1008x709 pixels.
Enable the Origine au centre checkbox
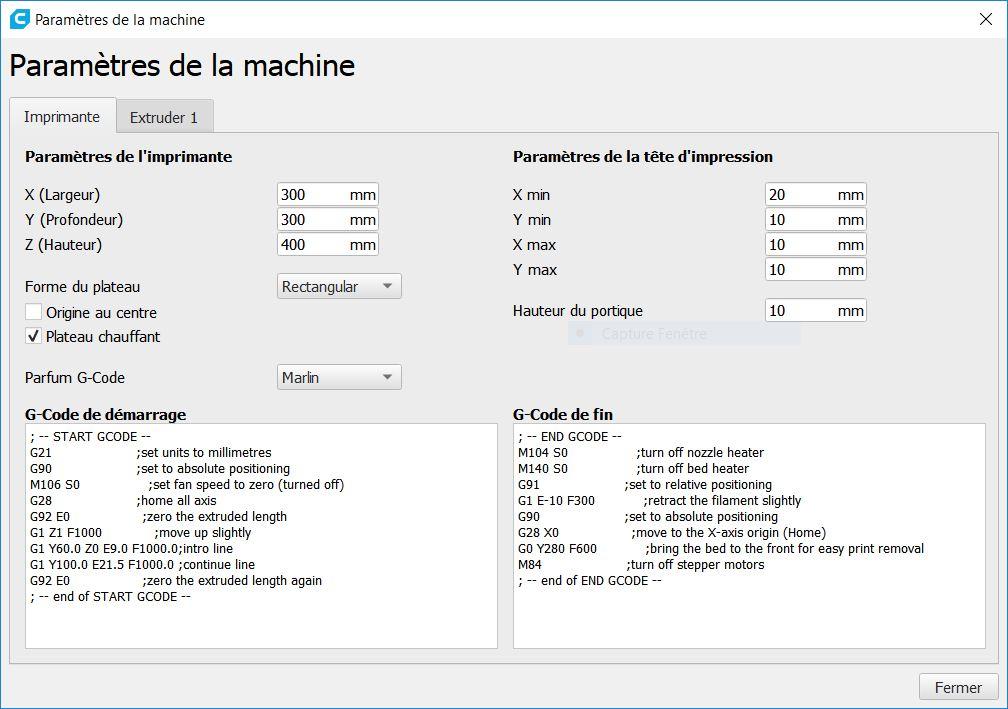pyautogui.click(x=33, y=312)
